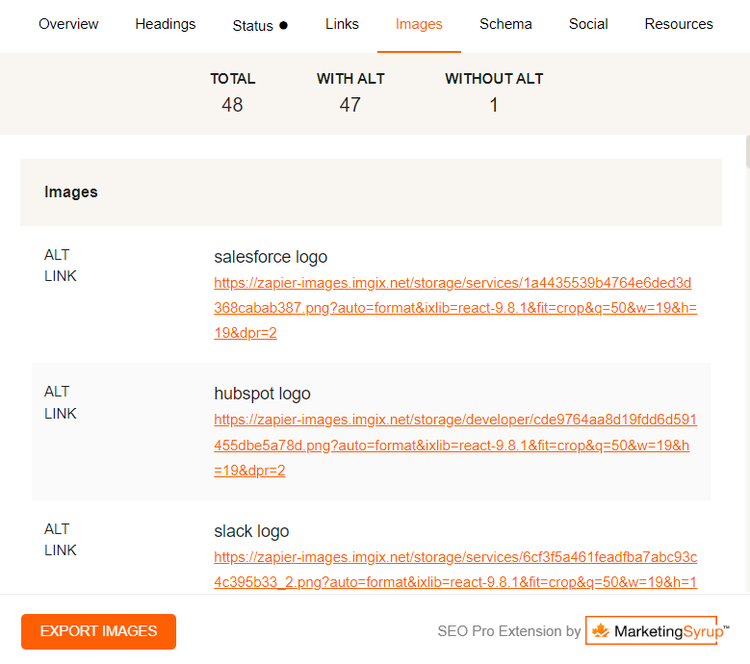Open the Overview tab

pos(68,24)
